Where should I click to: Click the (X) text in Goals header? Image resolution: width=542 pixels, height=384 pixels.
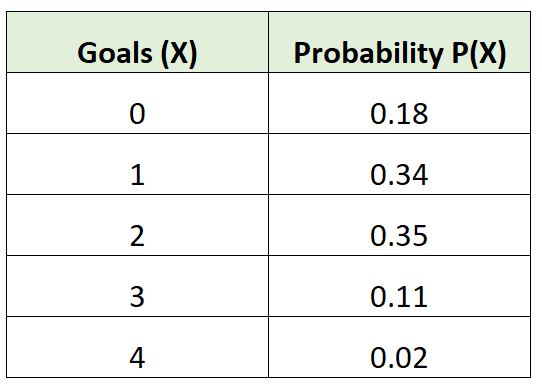[179, 54]
